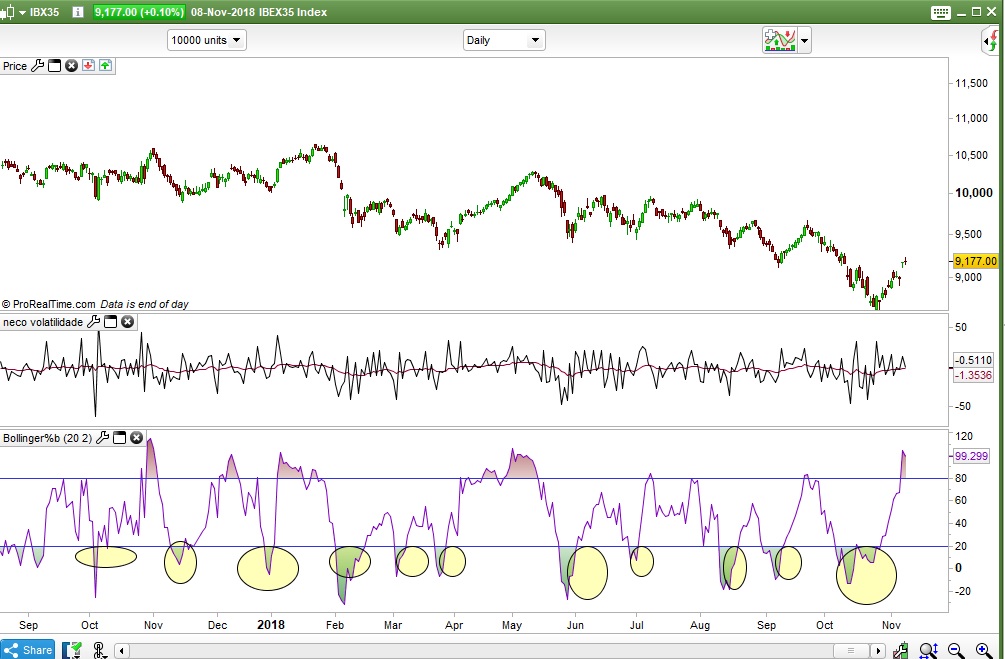
Task: Click the 99.299 Bollinger value tag
Action: point(971,456)
